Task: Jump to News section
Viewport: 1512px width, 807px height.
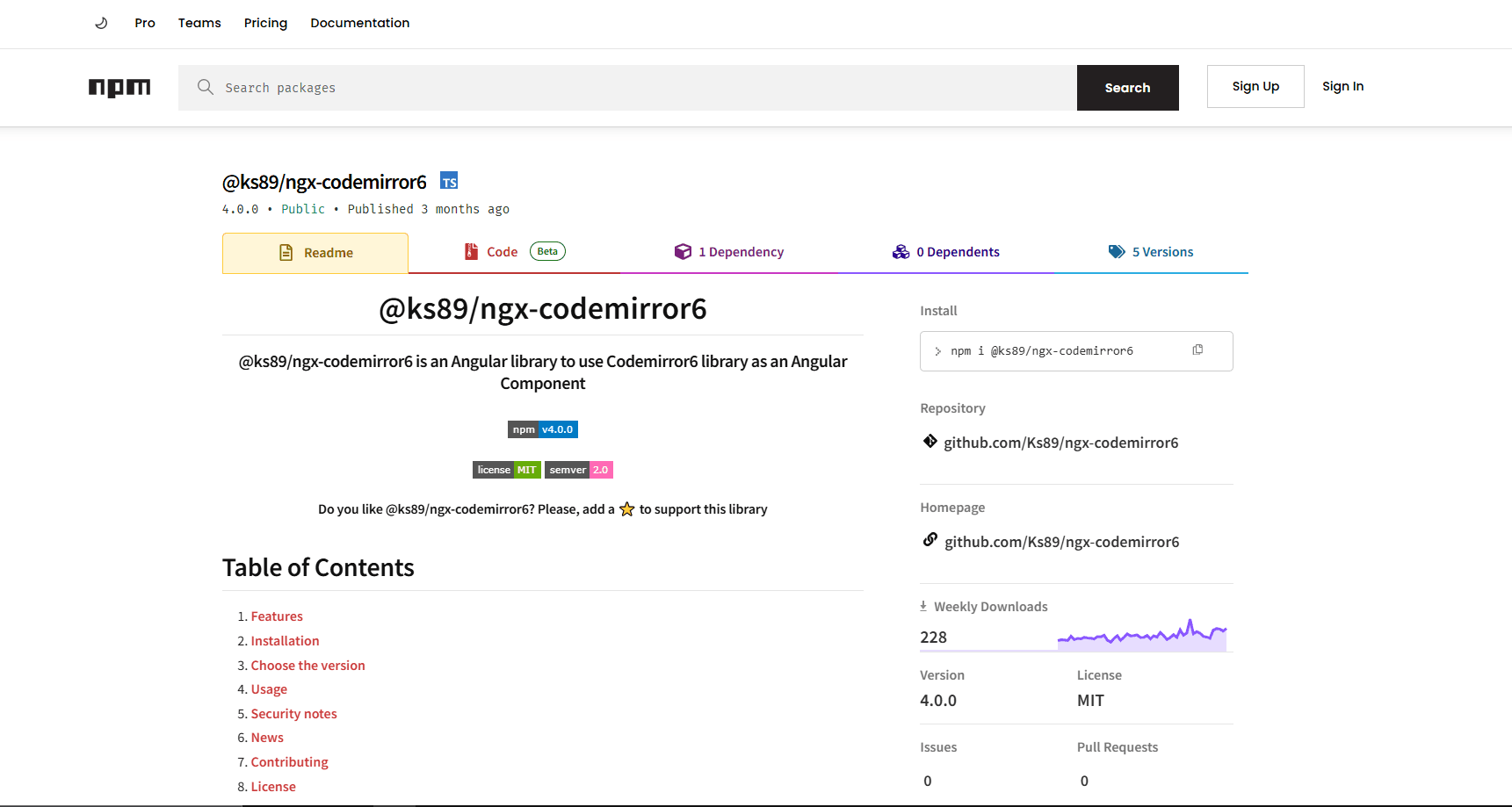Action: click(267, 738)
